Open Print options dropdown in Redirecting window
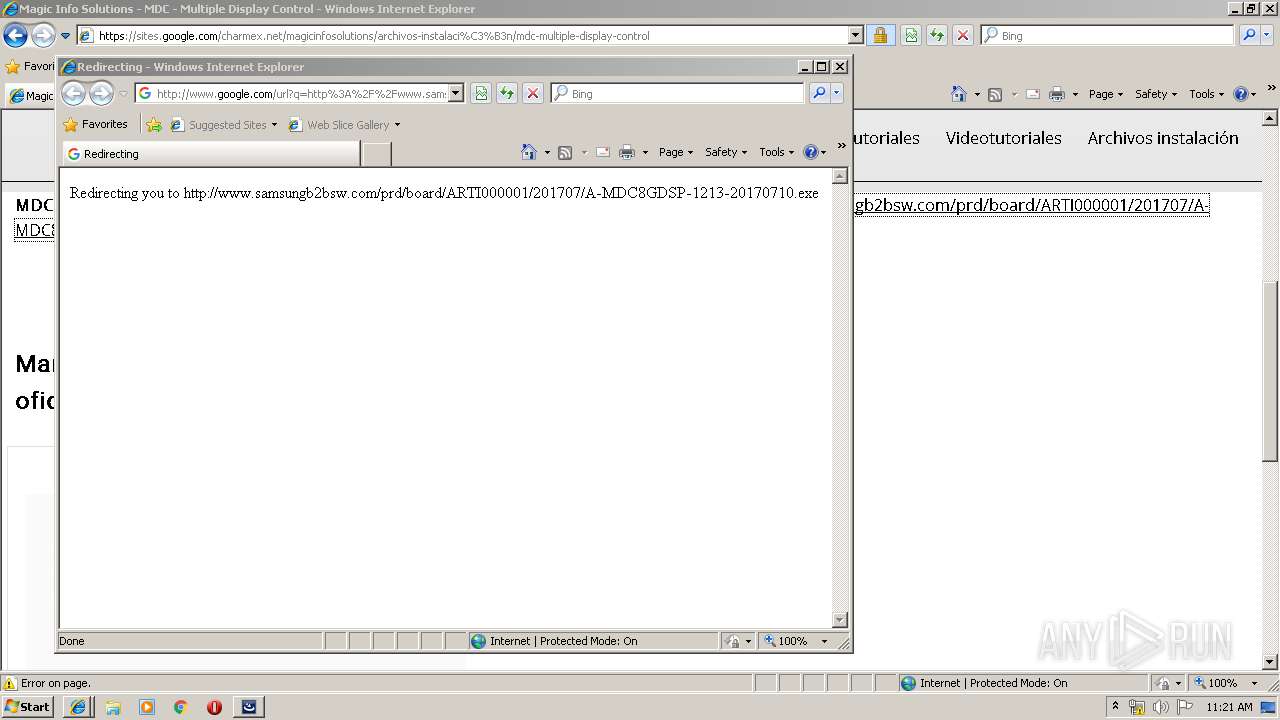This screenshot has width=1280, height=720. point(645,153)
